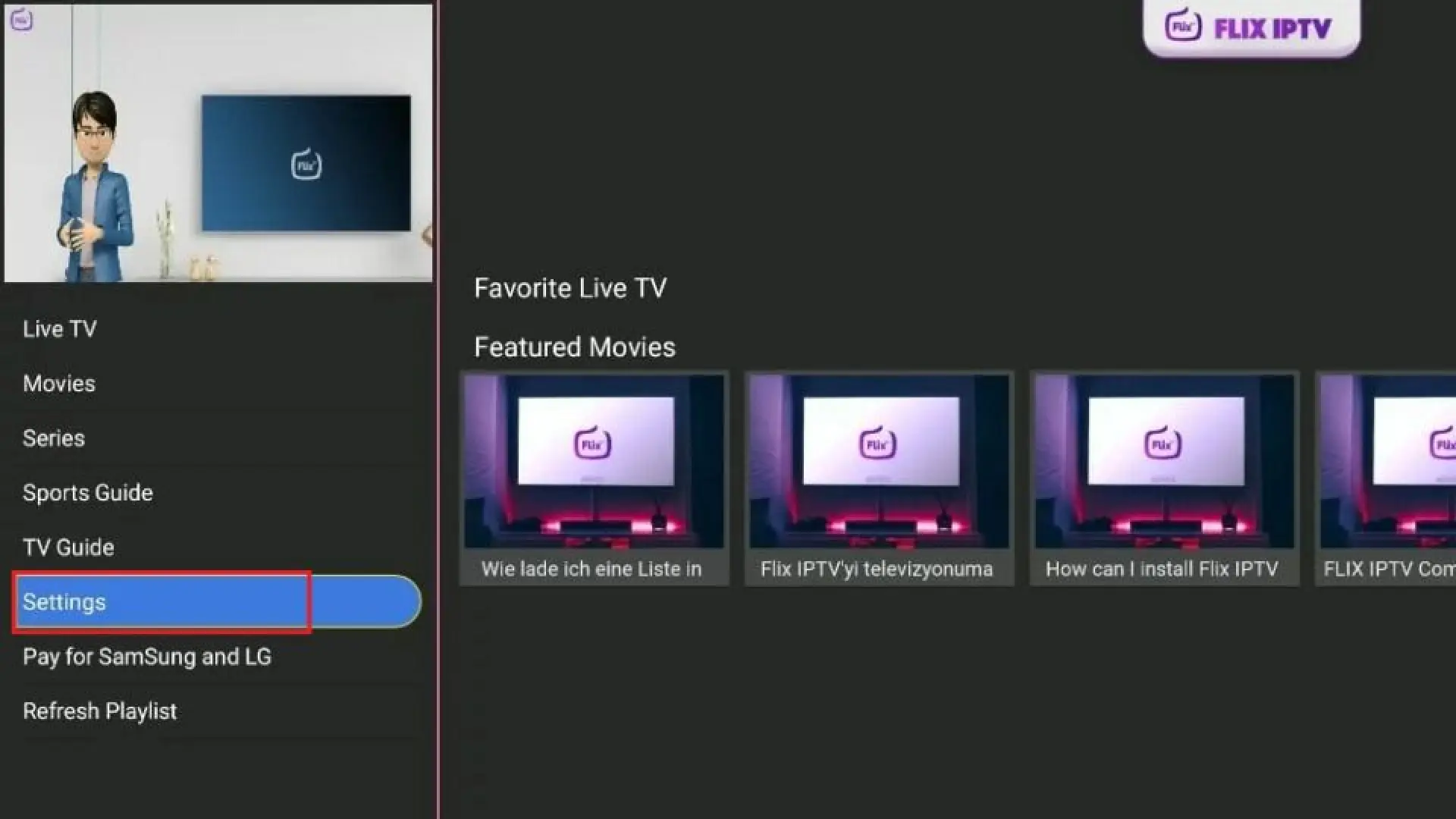Click the Refresh Playlist button

click(x=99, y=711)
